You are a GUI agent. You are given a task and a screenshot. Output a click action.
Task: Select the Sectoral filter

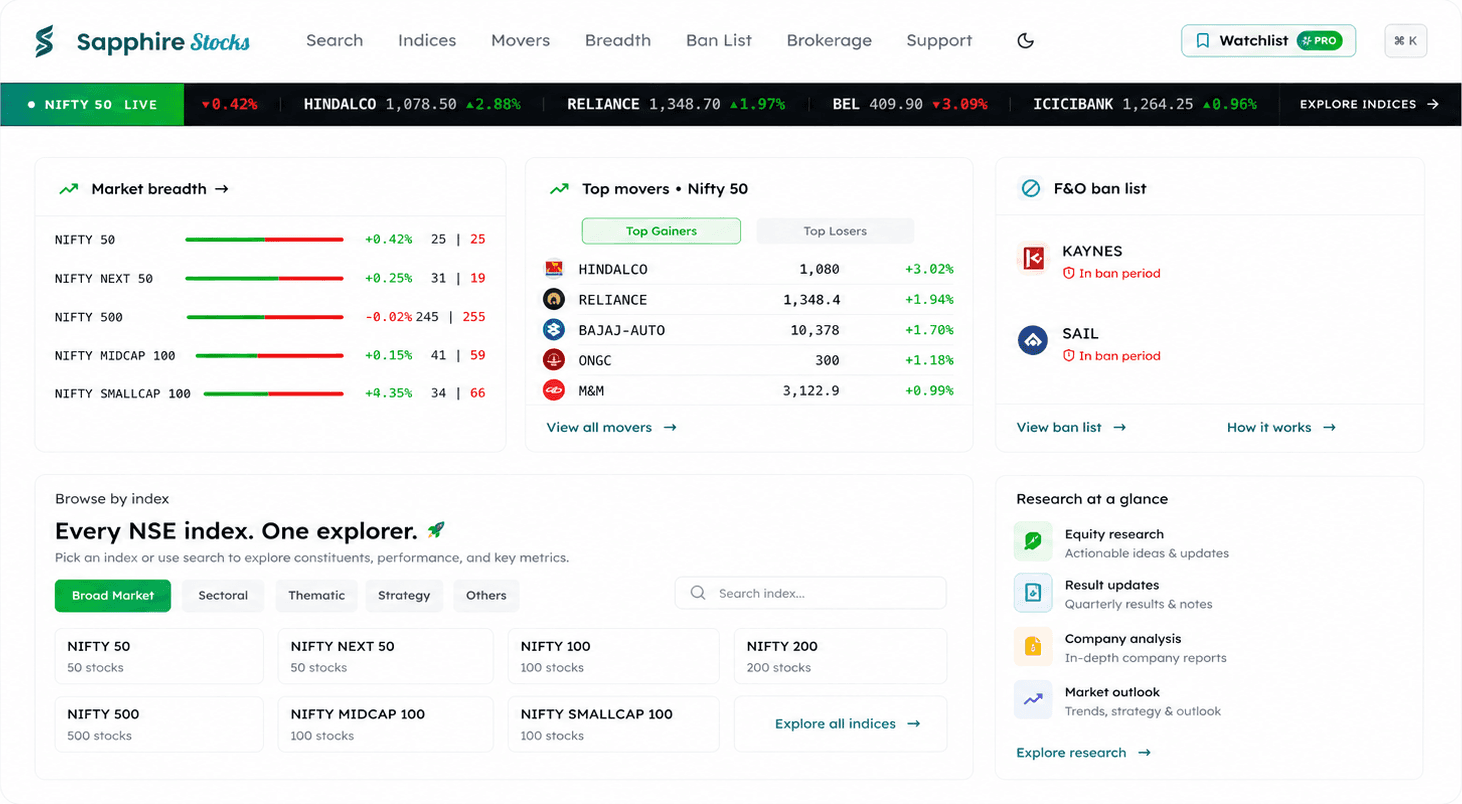(x=223, y=595)
